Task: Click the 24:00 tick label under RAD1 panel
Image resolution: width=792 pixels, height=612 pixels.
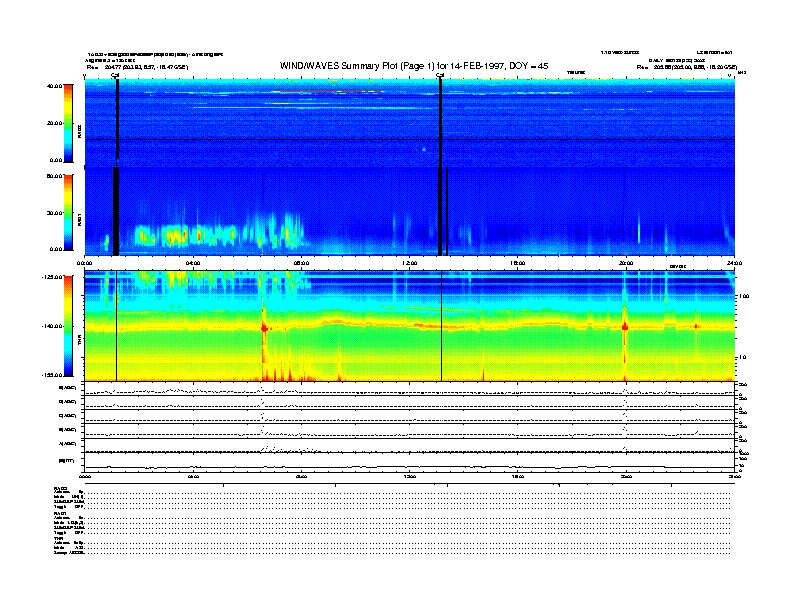Action: pos(734,263)
